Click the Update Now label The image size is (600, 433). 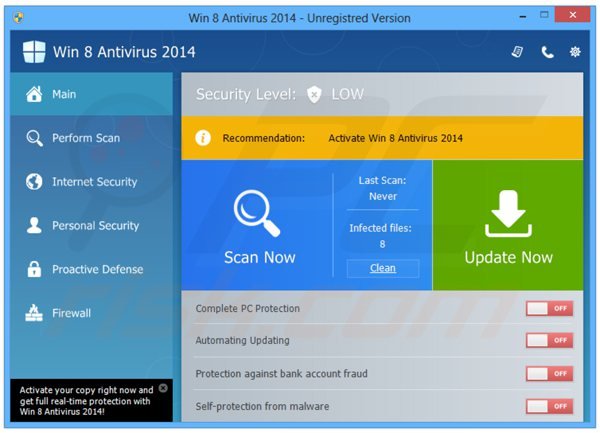[x=509, y=257]
